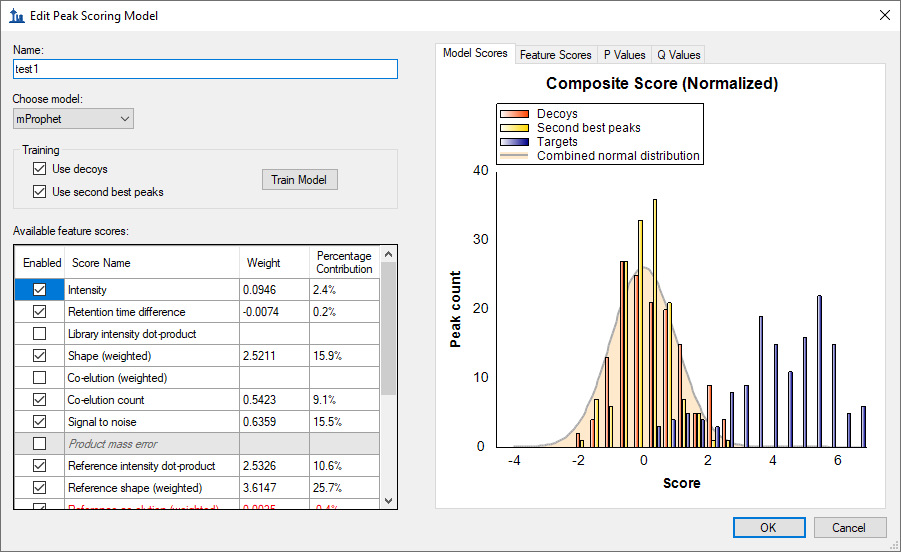The image size is (901, 552).
Task: Toggle the Use decoys checkbox
Action: (40, 169)
